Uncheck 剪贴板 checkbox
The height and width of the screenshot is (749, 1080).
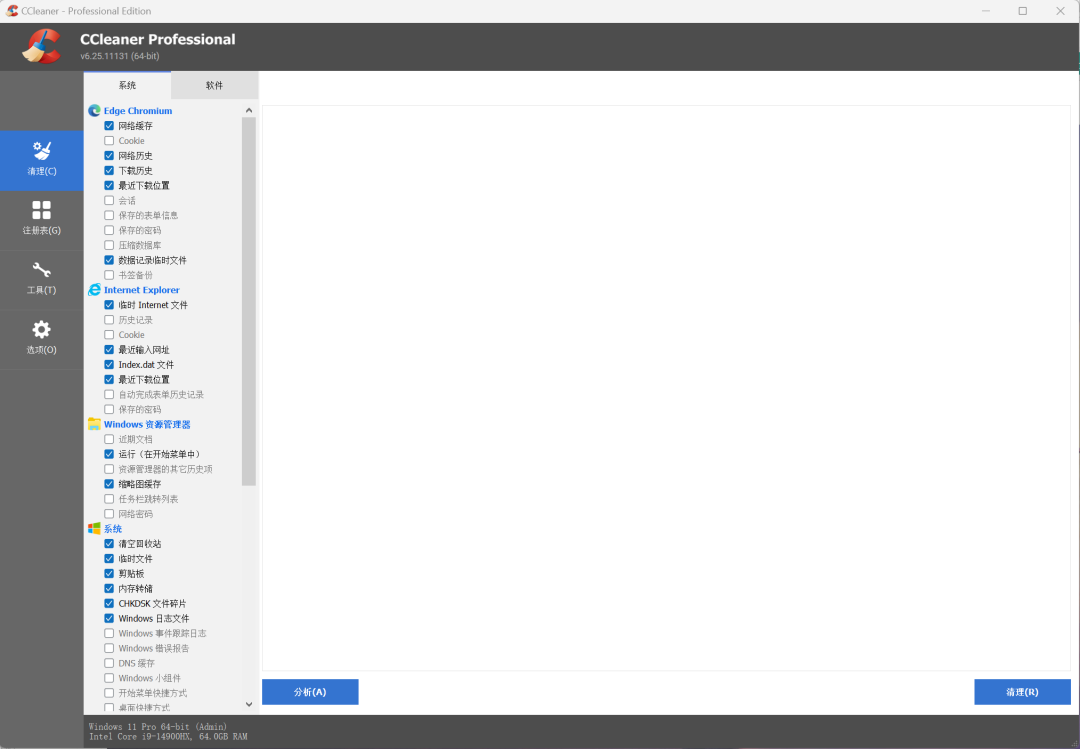[109, 573]
